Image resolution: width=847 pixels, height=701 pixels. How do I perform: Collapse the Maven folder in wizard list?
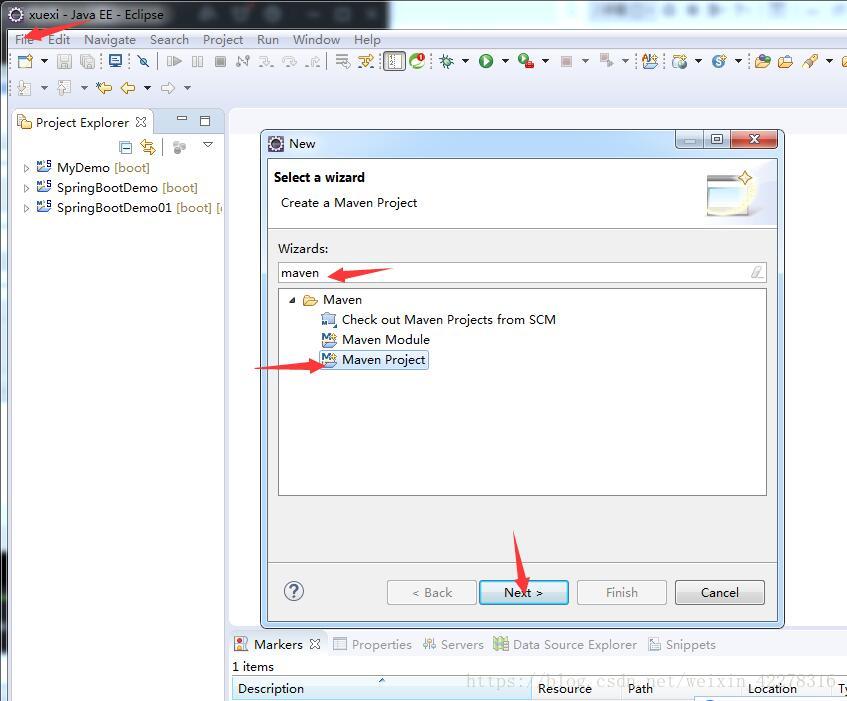pyautogui.click(x=292, y=300)
